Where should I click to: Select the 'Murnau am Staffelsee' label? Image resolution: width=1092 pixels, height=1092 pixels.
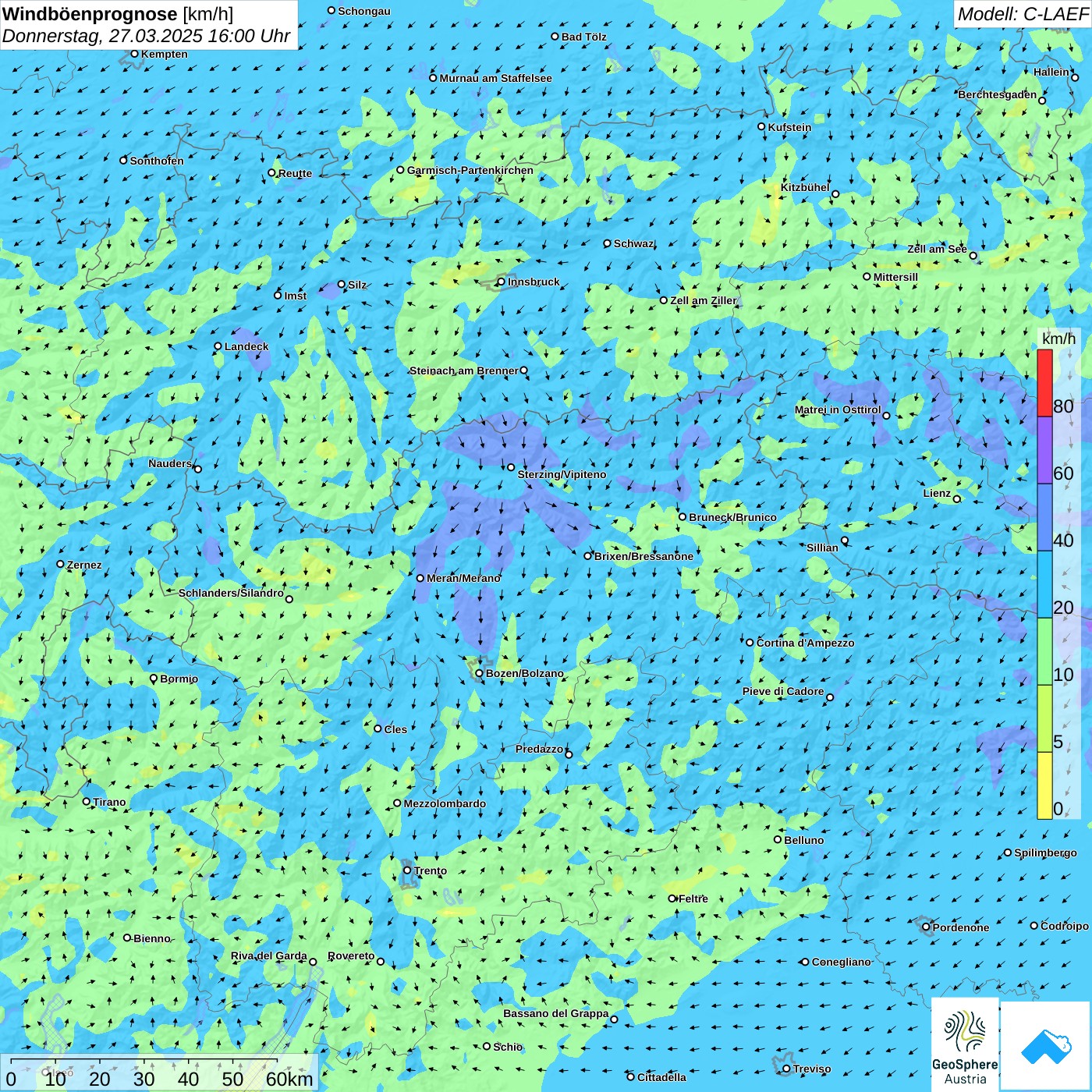point(495,78)
